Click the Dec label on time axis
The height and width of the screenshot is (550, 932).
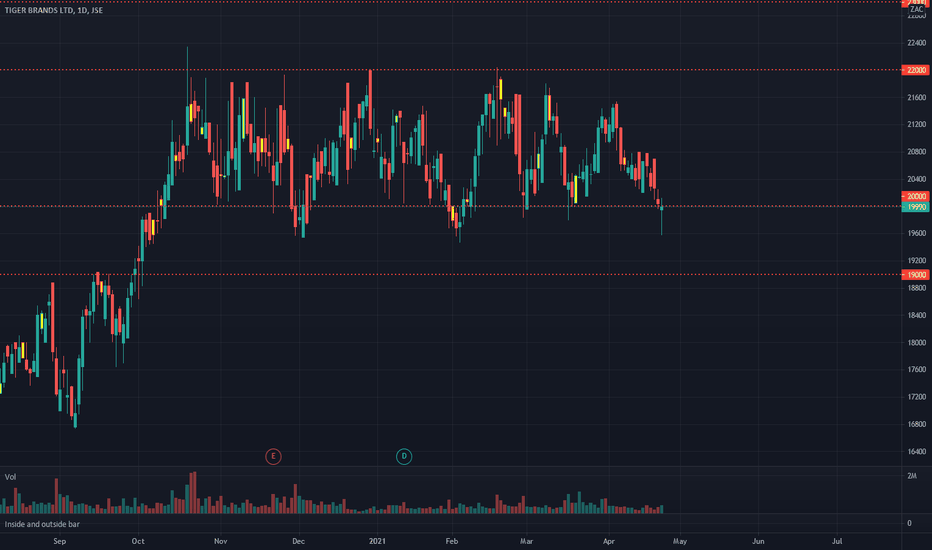(x=298, y=541)
